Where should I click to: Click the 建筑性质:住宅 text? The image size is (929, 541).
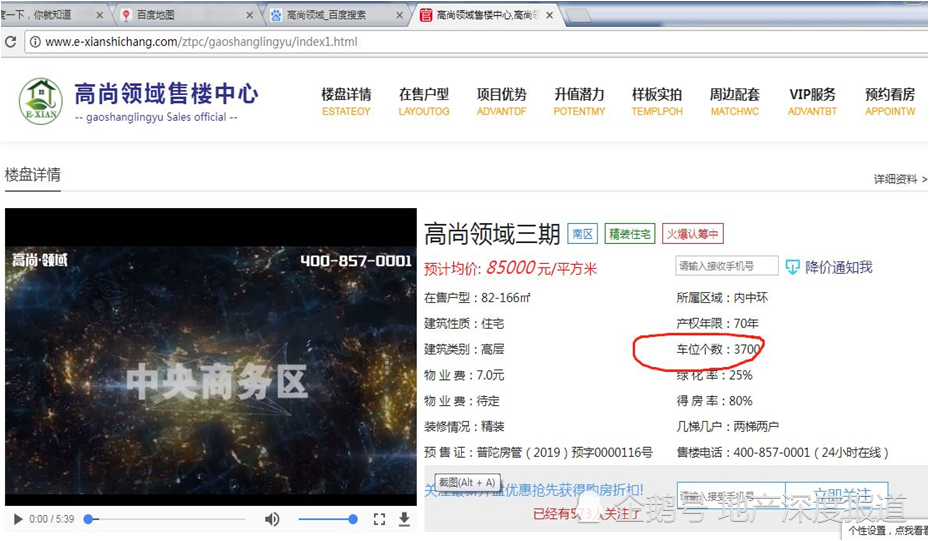[x=464, y=324]
